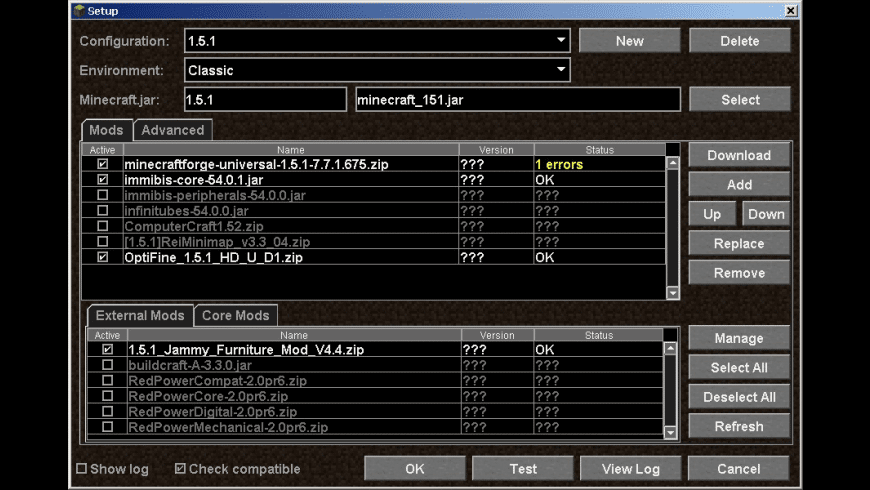The height and width of the screenshot is (490, 870).
Task: Click the mods list scroll down arrow
Action: pyautogui.click(x=672, y=293)
